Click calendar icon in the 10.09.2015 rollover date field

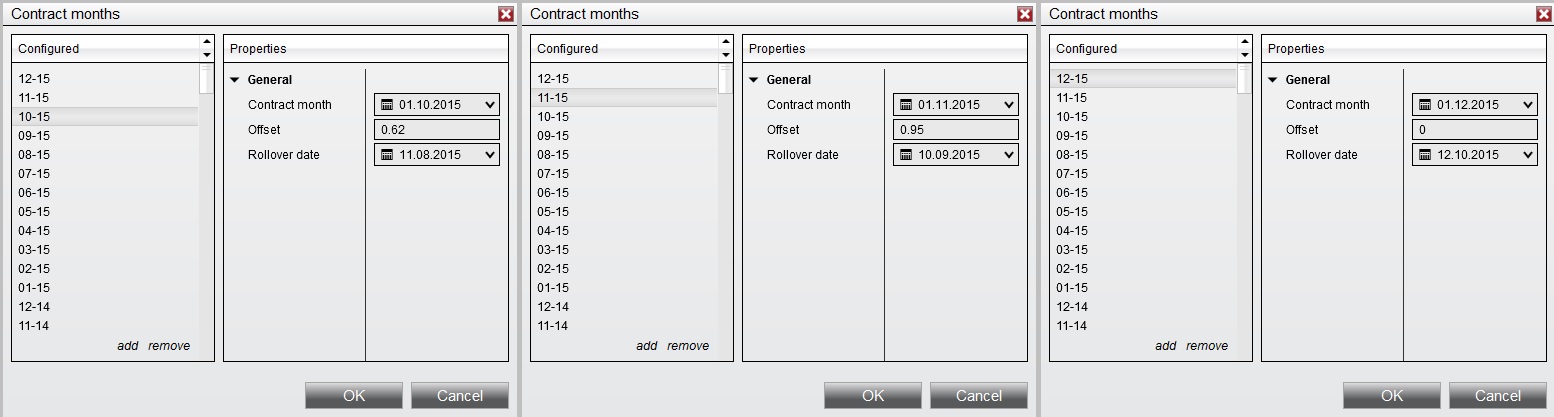tap(906, 155)
